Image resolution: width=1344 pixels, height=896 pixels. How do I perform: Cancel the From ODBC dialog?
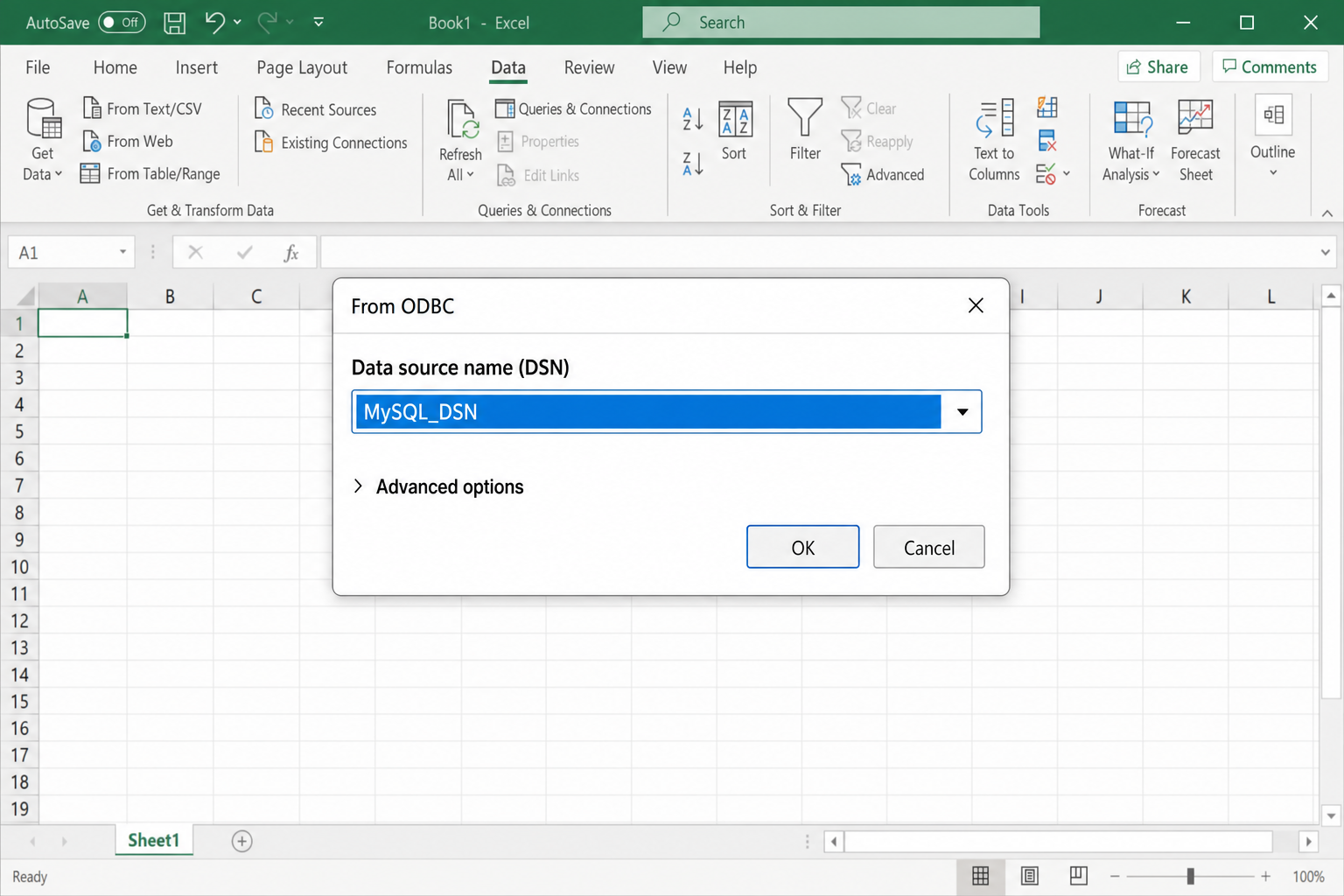click(928, 547)
